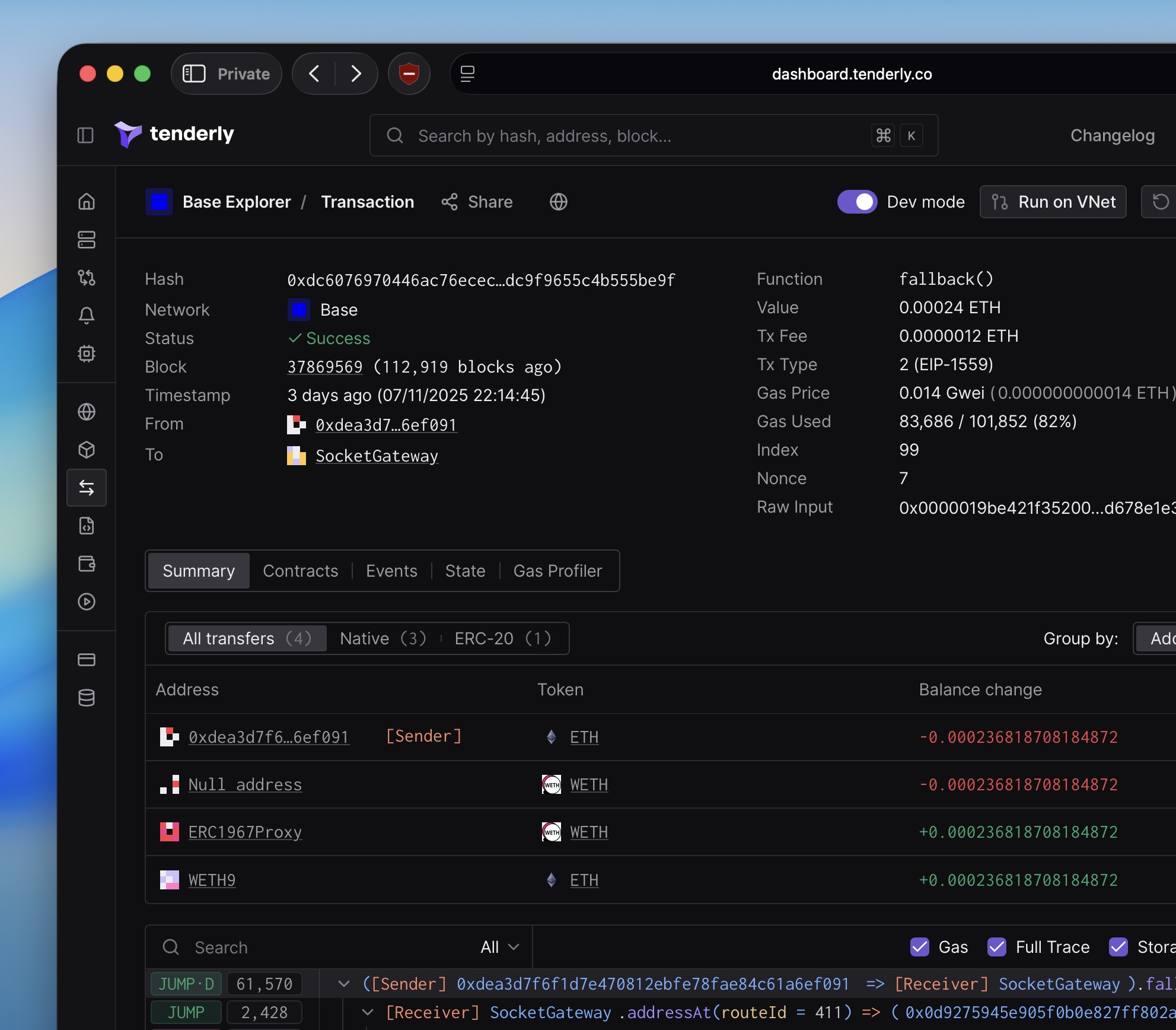1176x1030 pixels.
Task: Switch to the Gas Profiler tab
Action: click(557, 571)
